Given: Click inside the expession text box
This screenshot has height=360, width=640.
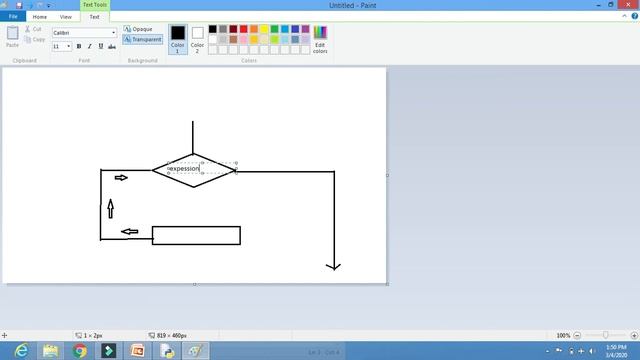Looking at the screenshot, I should pyautogui.click(x=202, y=168).
